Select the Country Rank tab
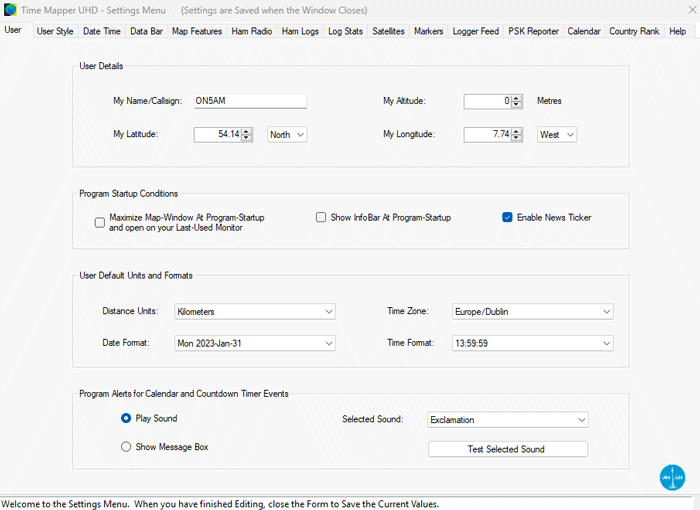700x510 pixels. (634, 31)
